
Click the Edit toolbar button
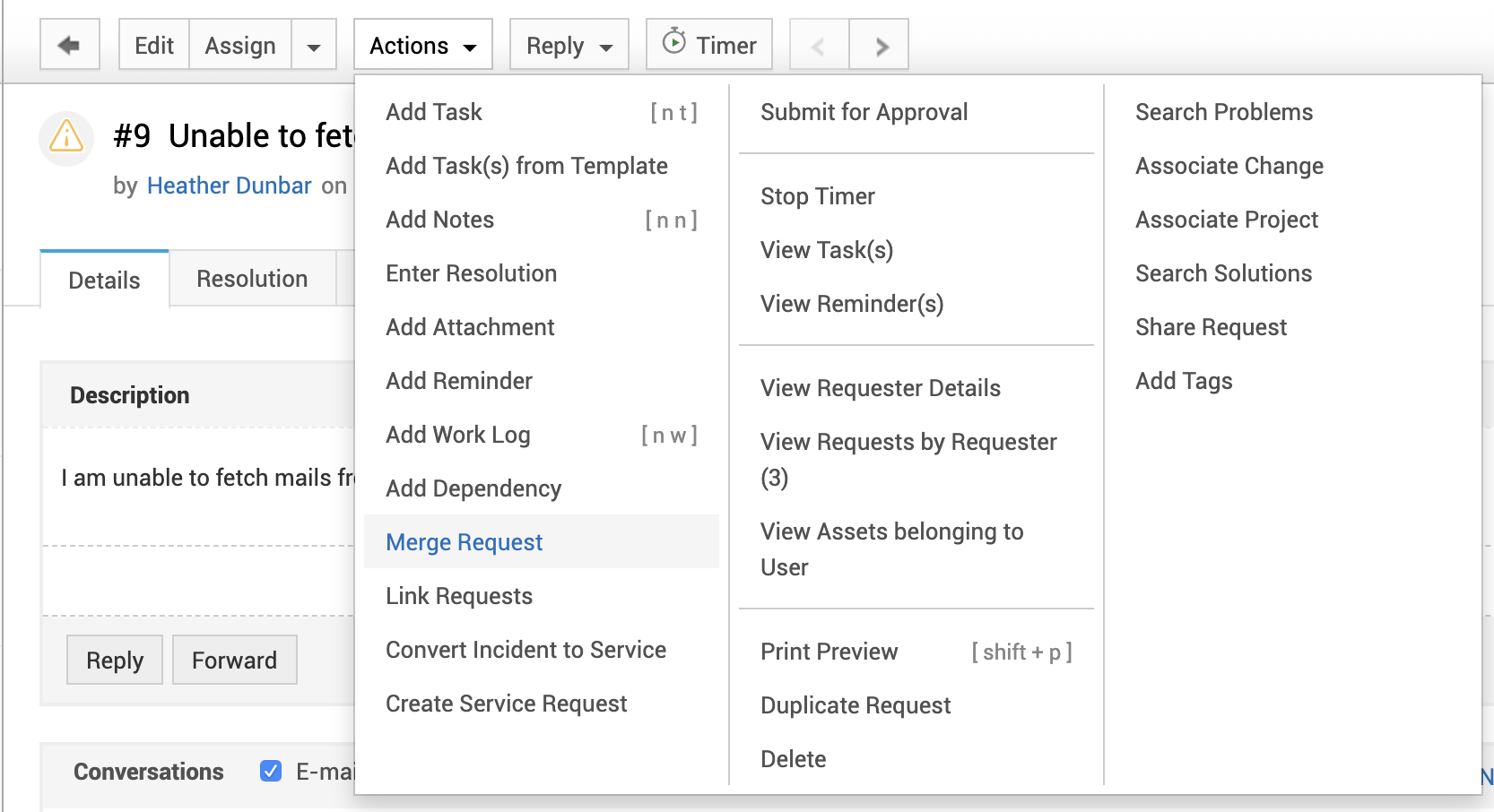point(154,46)
